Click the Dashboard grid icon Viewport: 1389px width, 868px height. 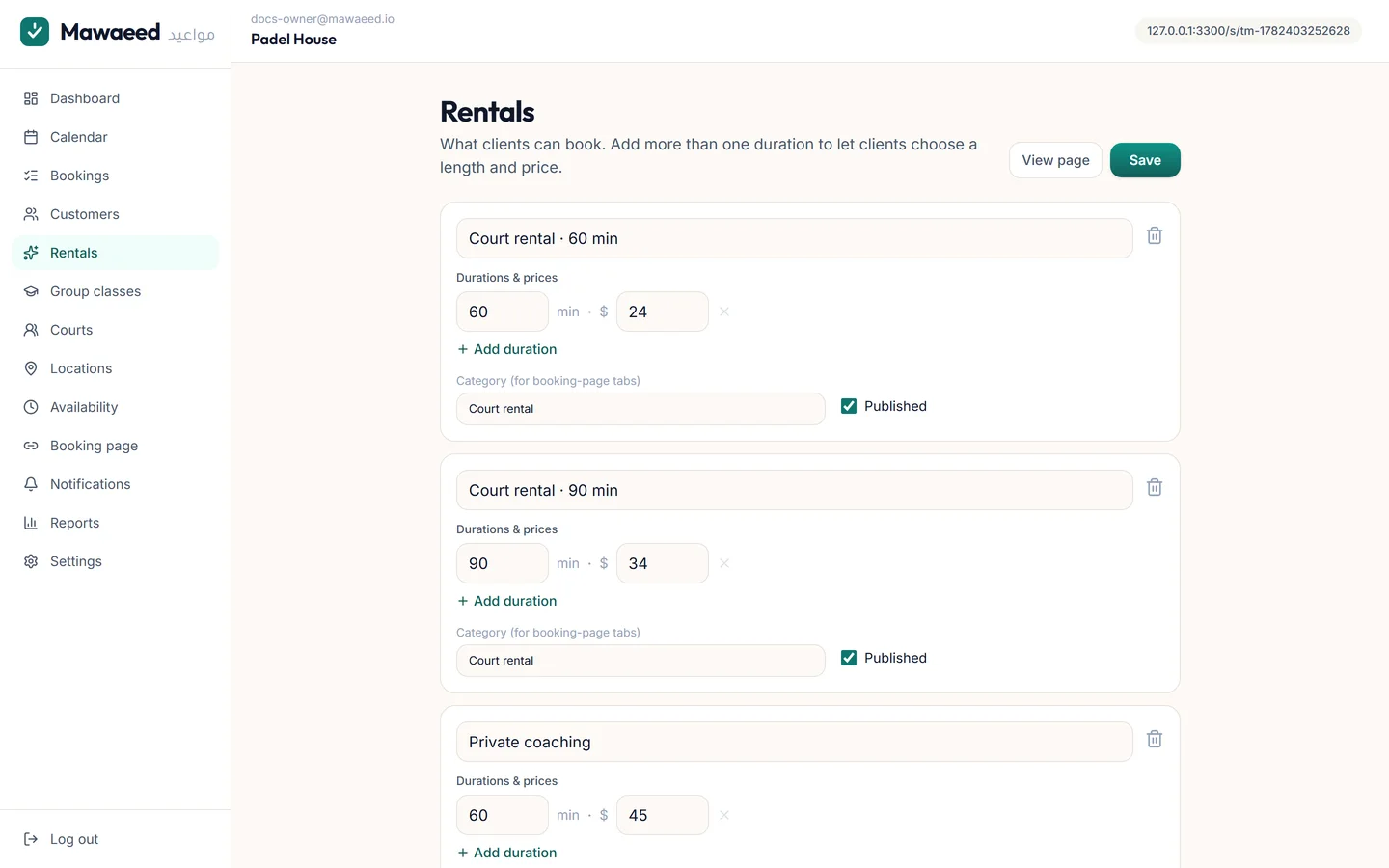click(x=31, y=98)
